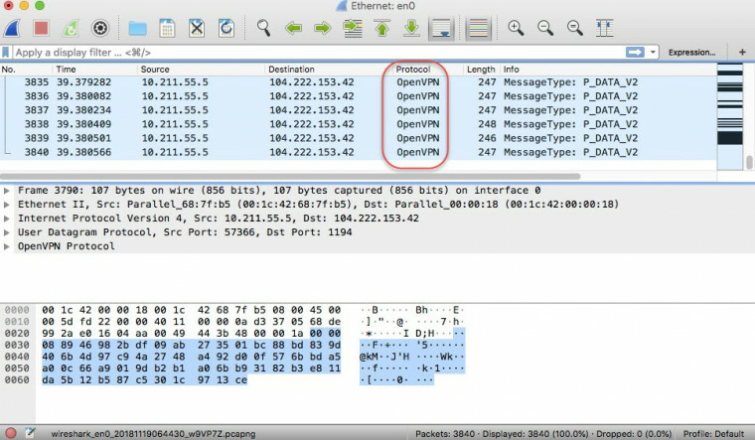Zoom in on the packet list text
The width and height of the screenshot is (755, 440).
(x=516, y=28)
